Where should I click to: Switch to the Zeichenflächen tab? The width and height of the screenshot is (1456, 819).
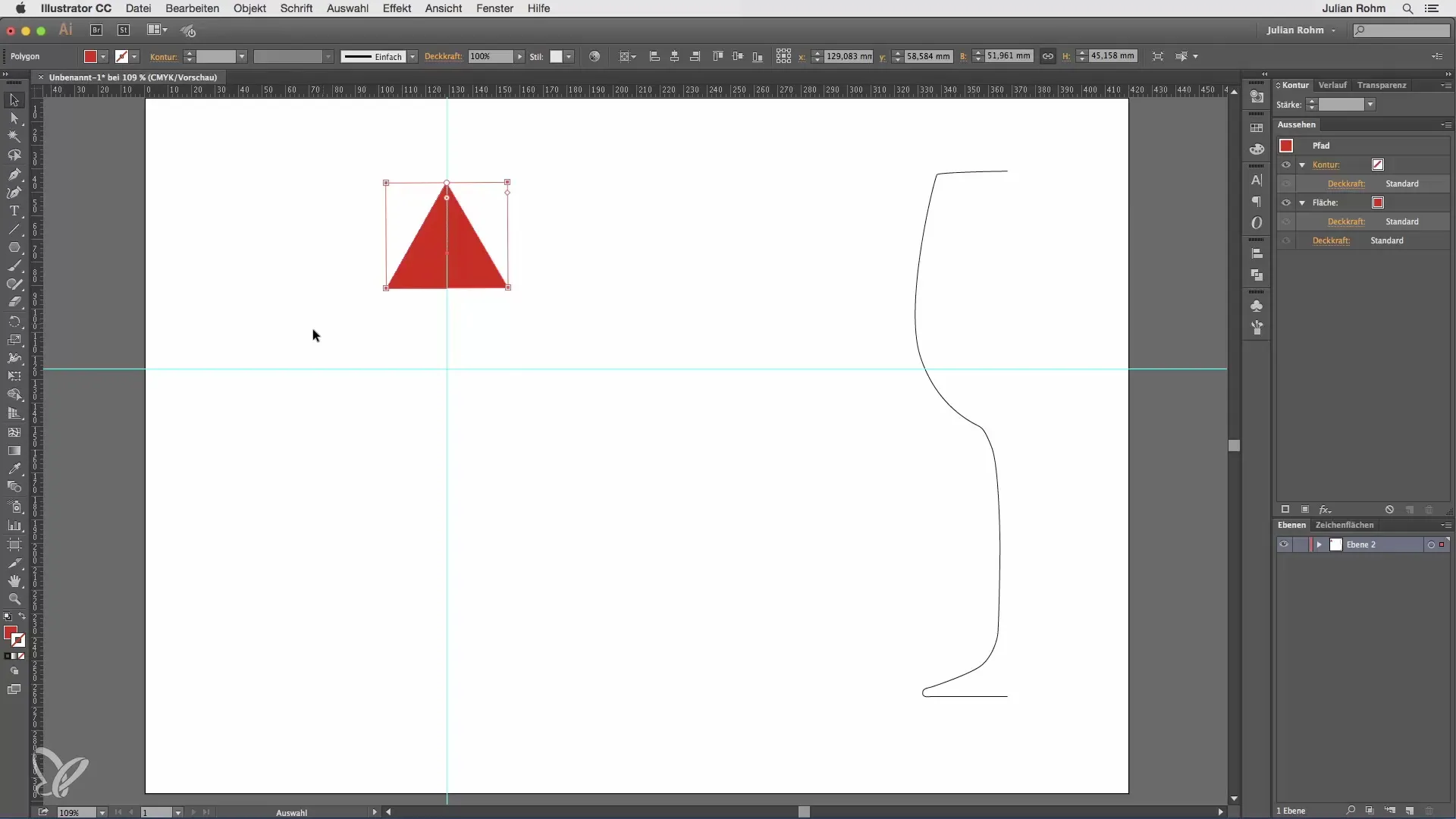[x=1345, y=525]
